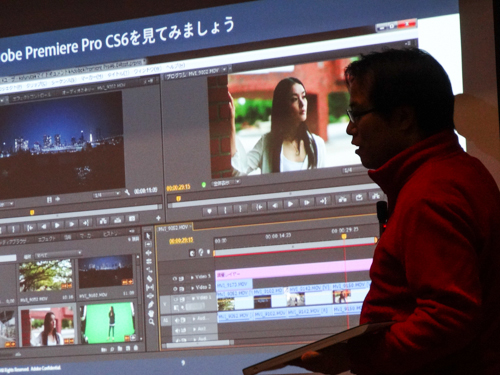The image size is (500, 375).
Task: Click the Snap magnet icon in timeline
Action: pyautogui.click(x=192, y=253)
